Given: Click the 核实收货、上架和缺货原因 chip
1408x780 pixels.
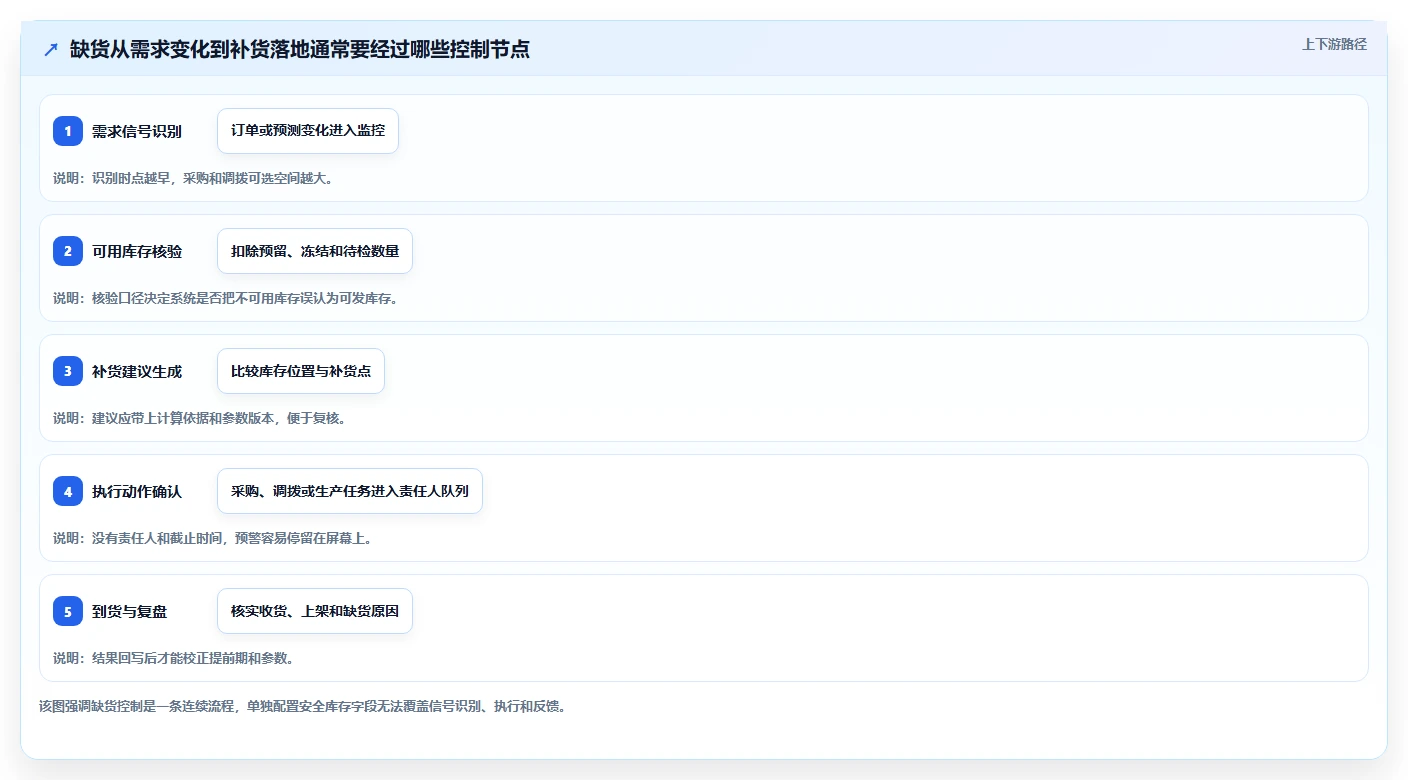Looking at the screenshot, I should point(315,611).
